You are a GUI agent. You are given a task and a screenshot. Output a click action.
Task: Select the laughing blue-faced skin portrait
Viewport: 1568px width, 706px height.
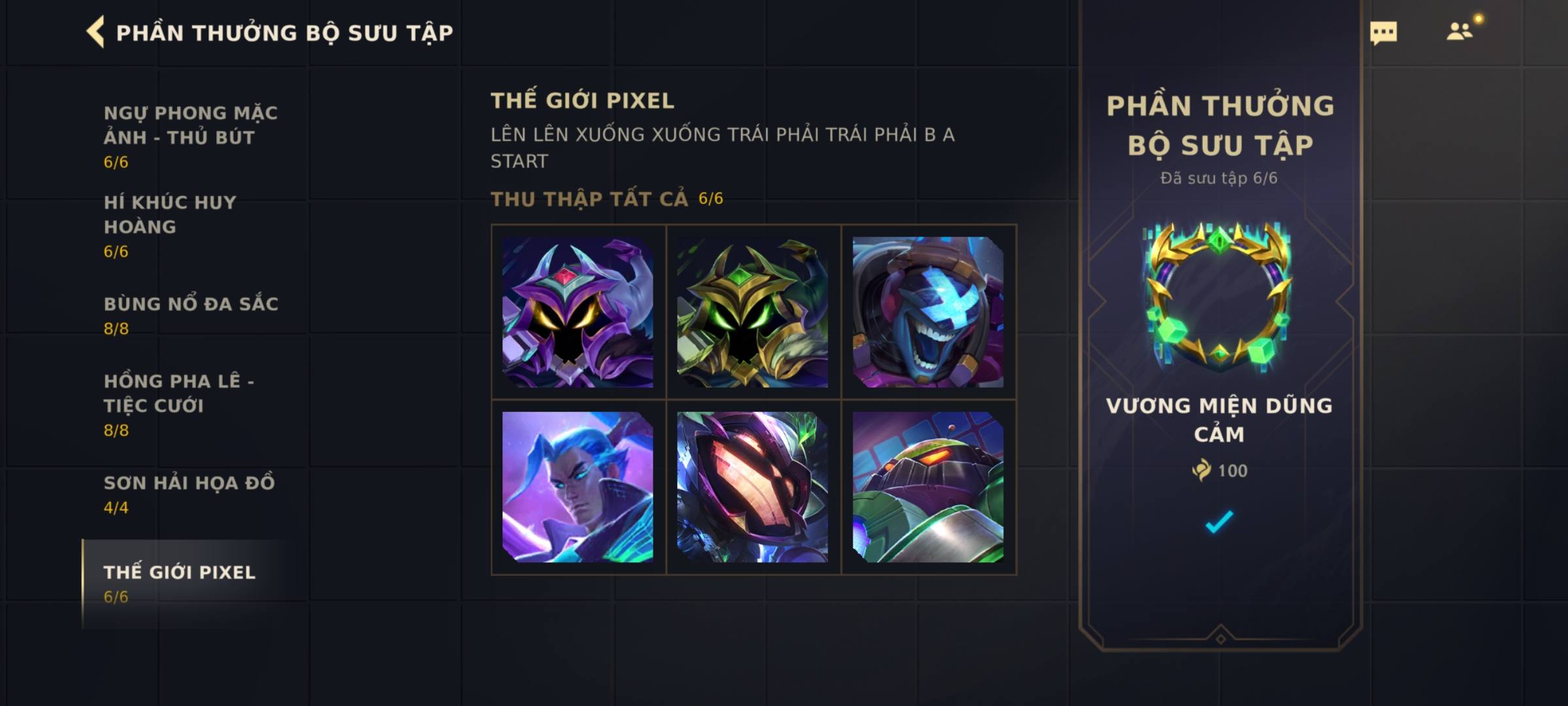(928, 312)
